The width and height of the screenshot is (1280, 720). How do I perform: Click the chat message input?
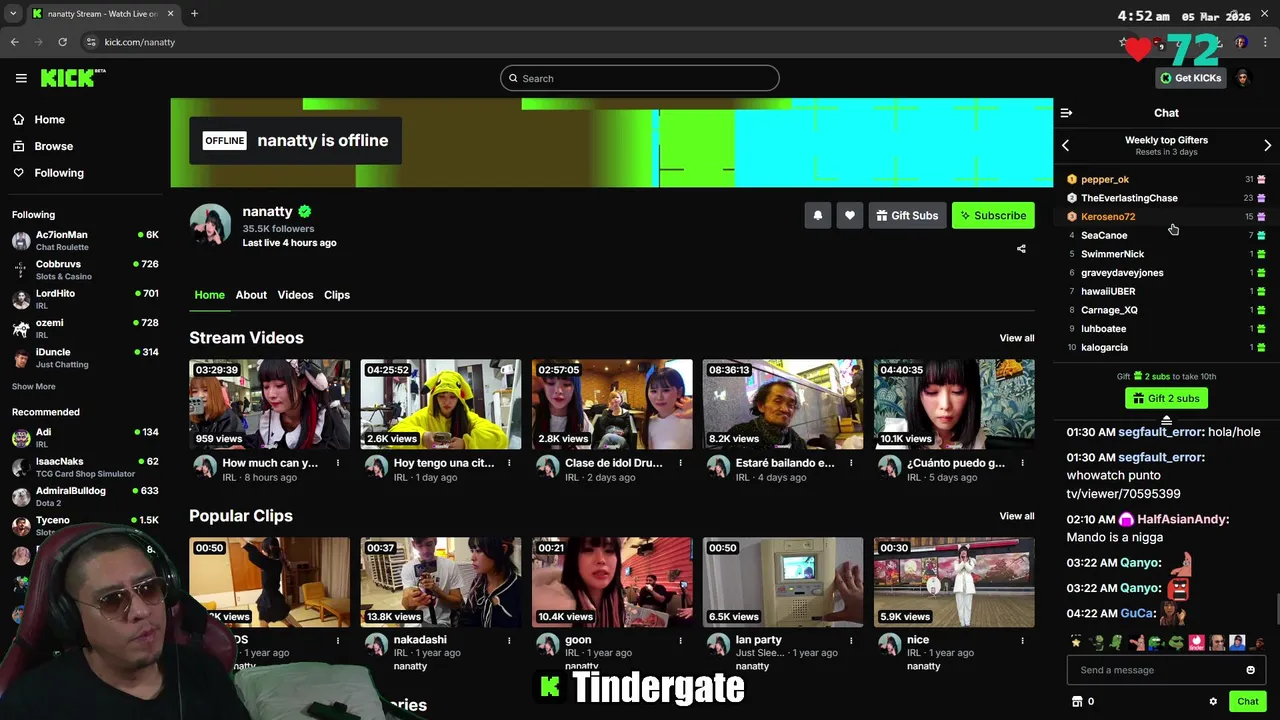click(1157, 670)
